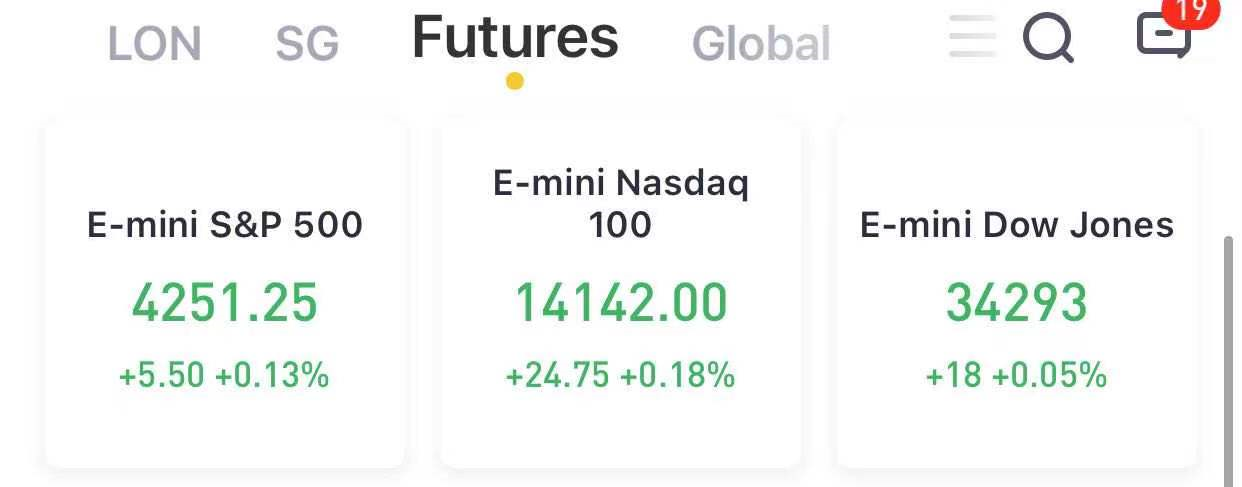The image size is (1242, 487).
Task: Click the yellow dot under Futures
Action: [x=514, y=81]
